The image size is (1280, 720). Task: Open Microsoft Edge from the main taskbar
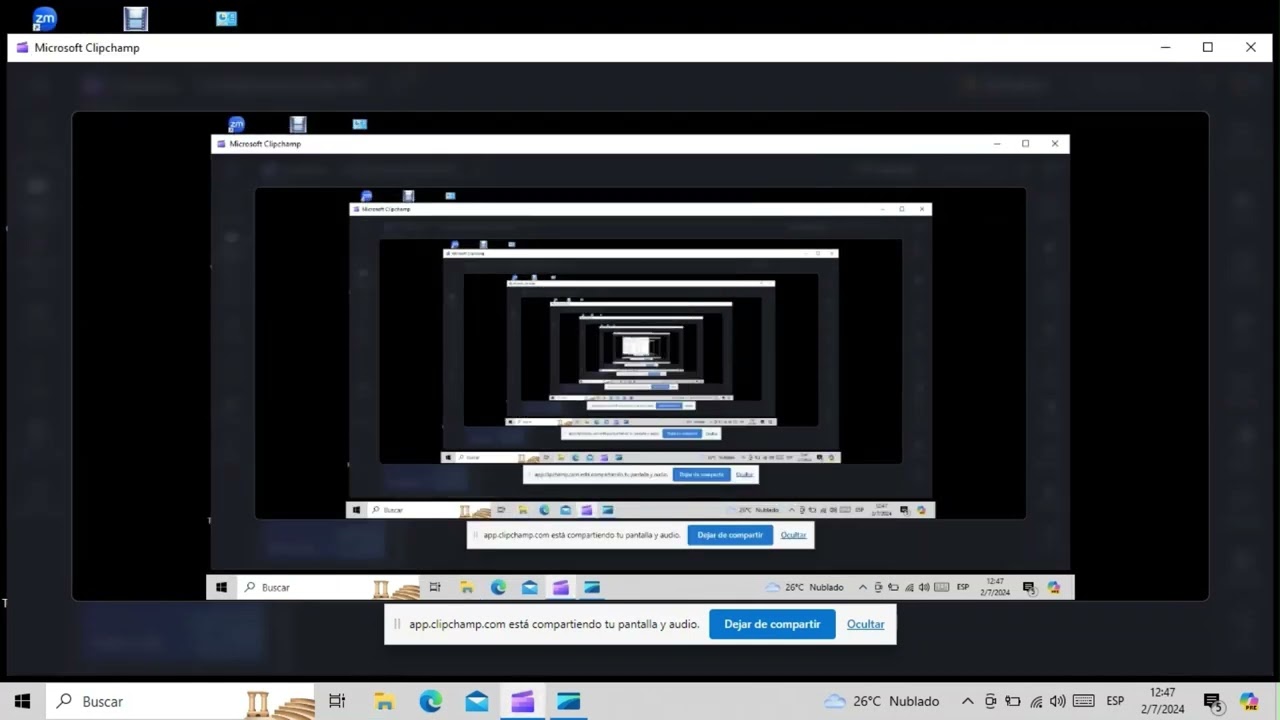(x=431, y=701)
